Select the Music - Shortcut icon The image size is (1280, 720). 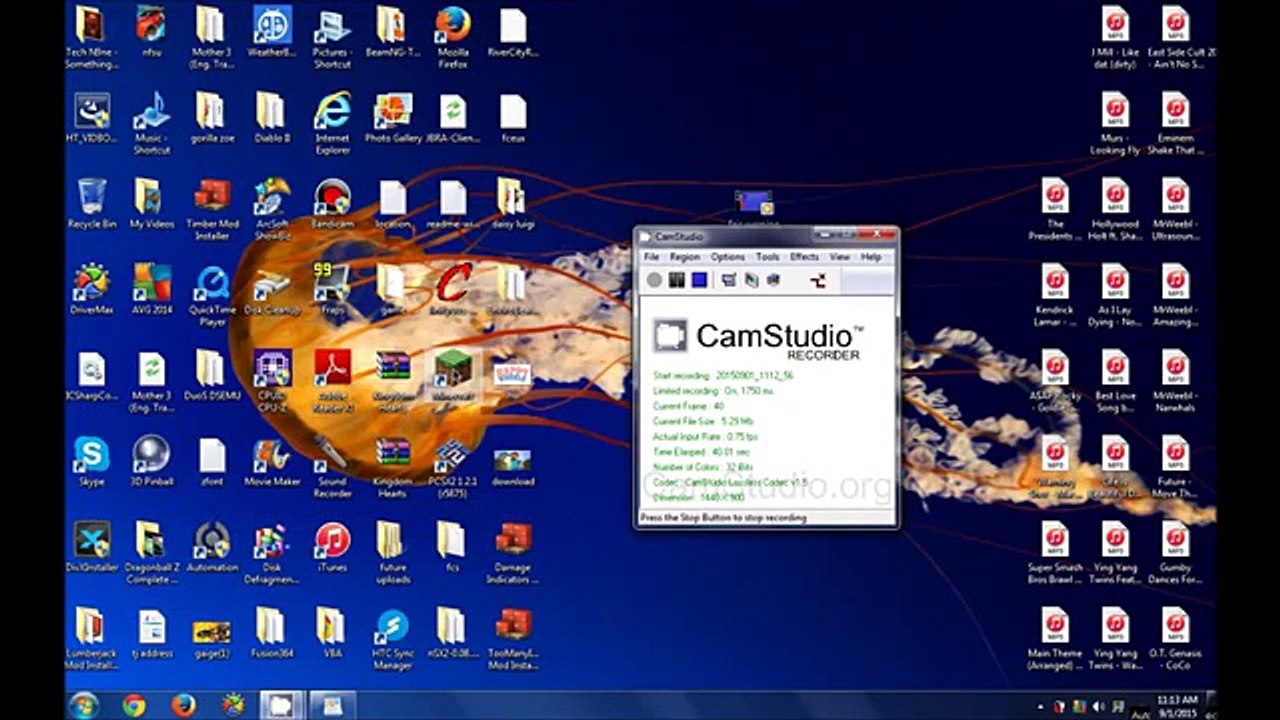(151, 124)
